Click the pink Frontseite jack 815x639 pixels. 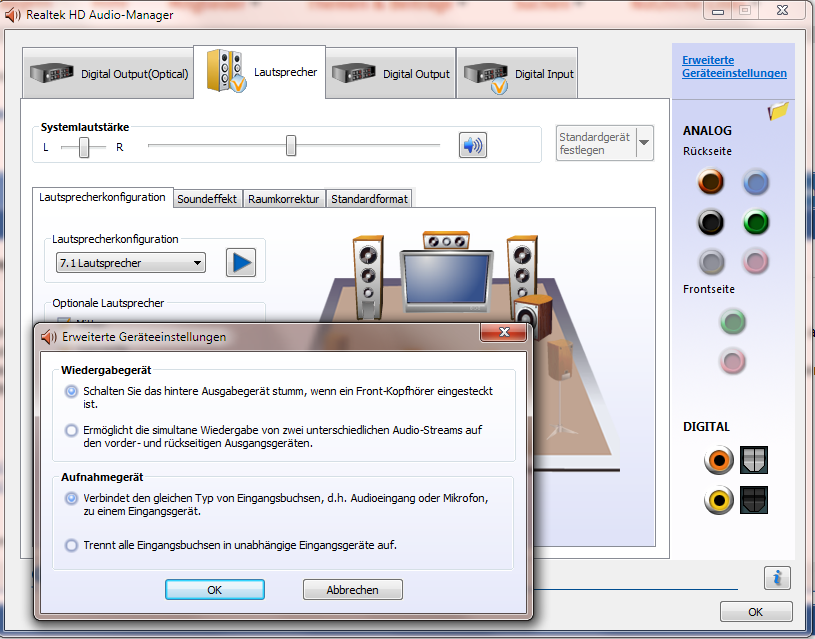tap(732, 361)
